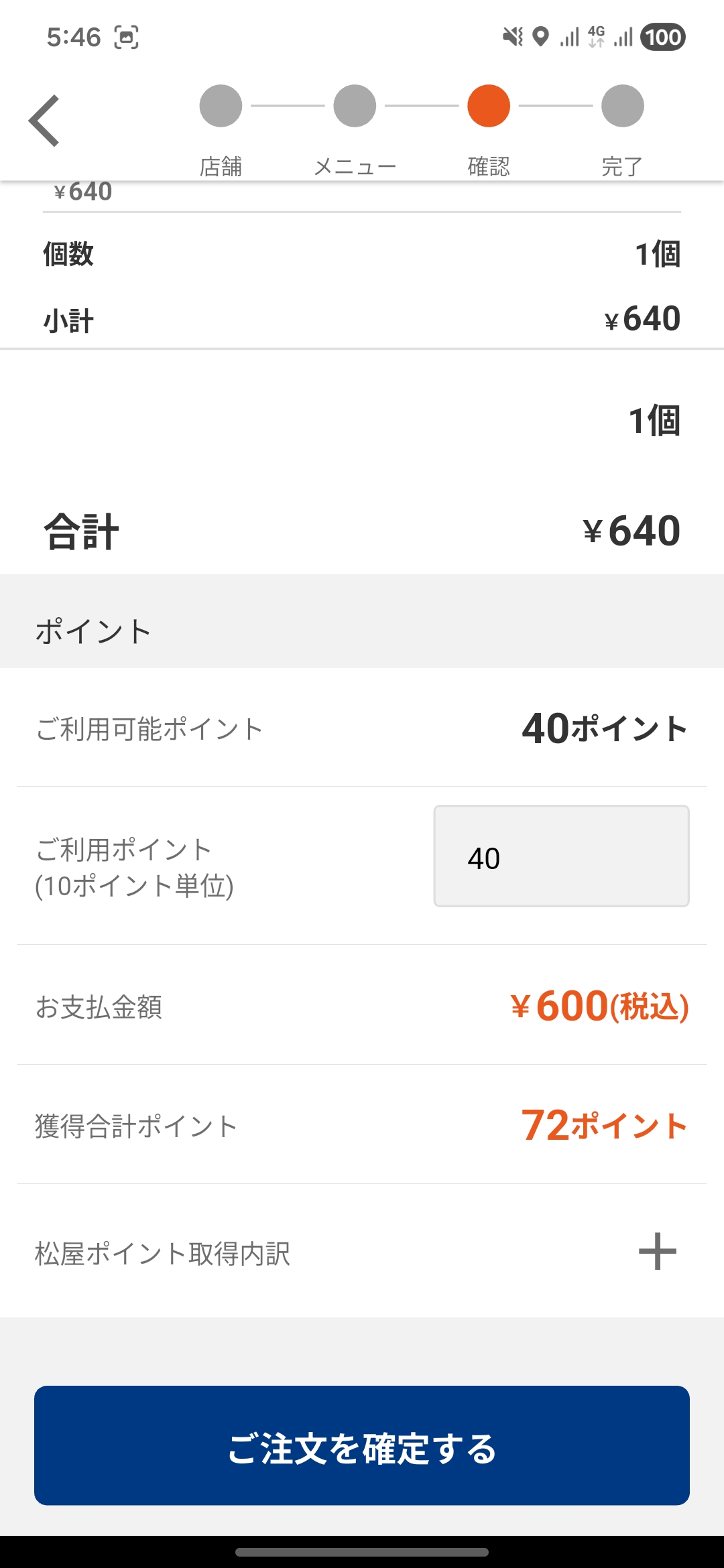Tap the location pin status icon

540,37
